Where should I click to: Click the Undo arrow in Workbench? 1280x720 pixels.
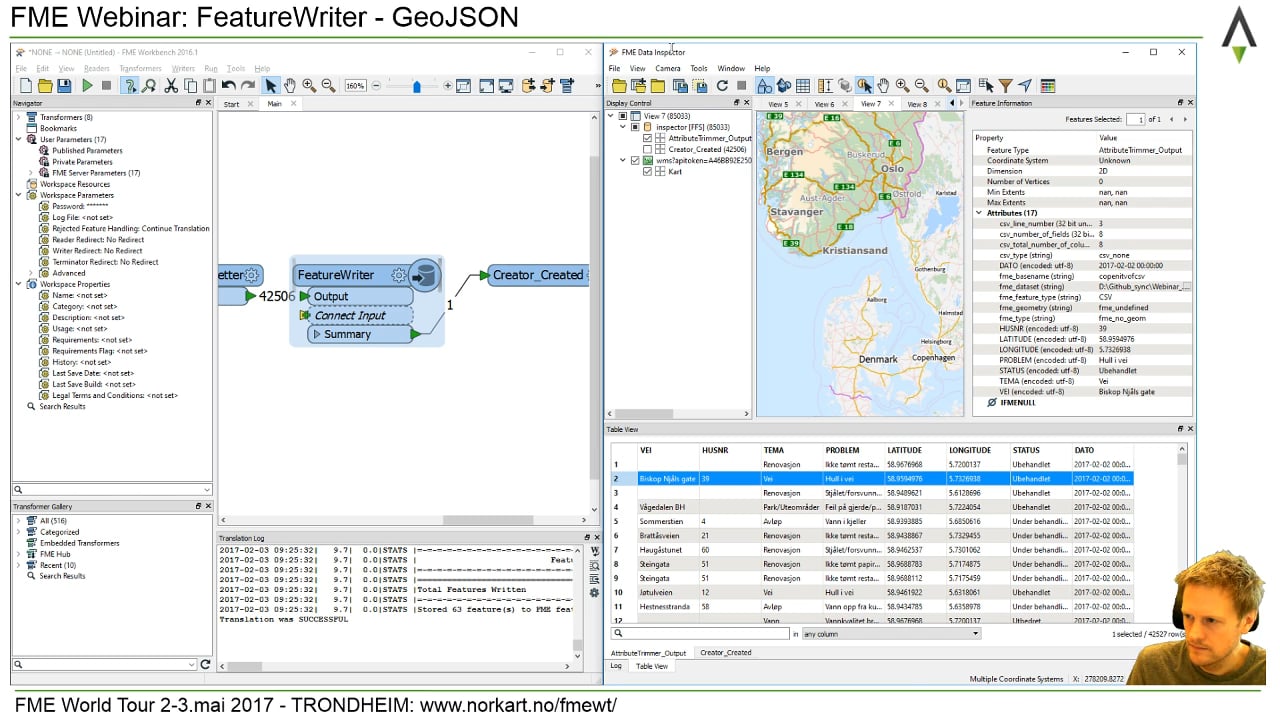click(229, 86)
